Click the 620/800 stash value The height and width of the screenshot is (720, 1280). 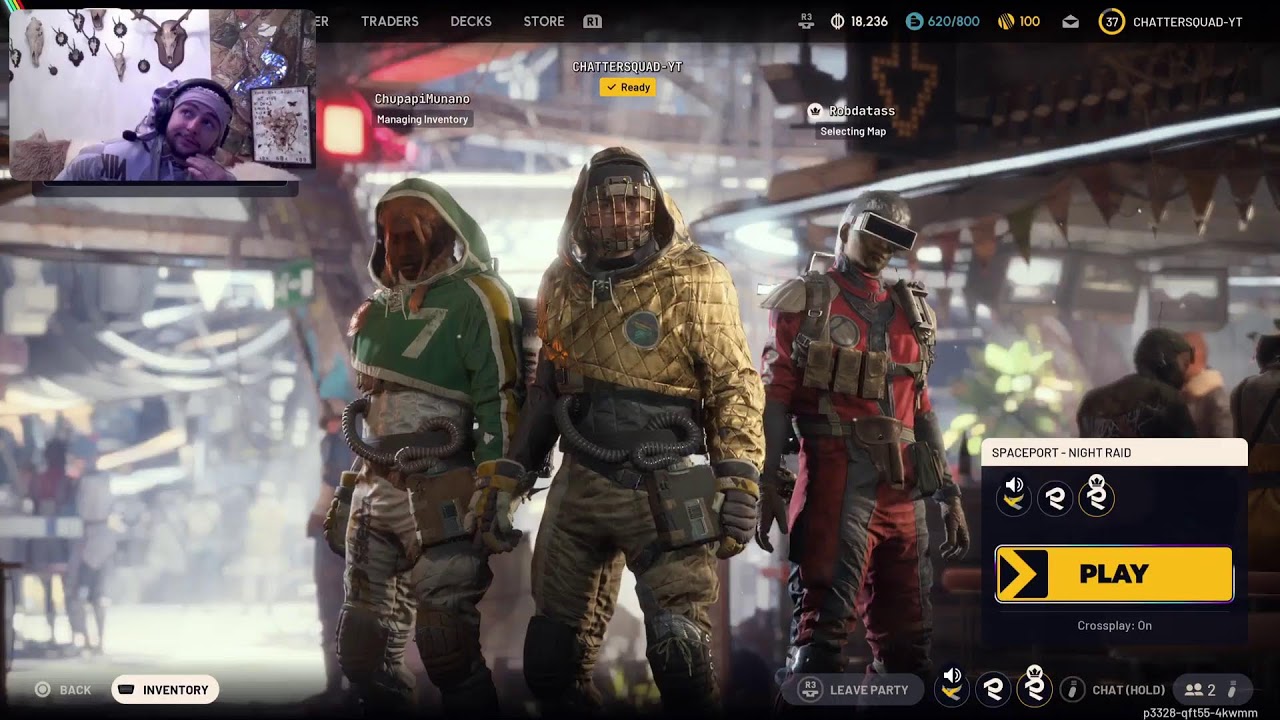(x=954, y=21)
